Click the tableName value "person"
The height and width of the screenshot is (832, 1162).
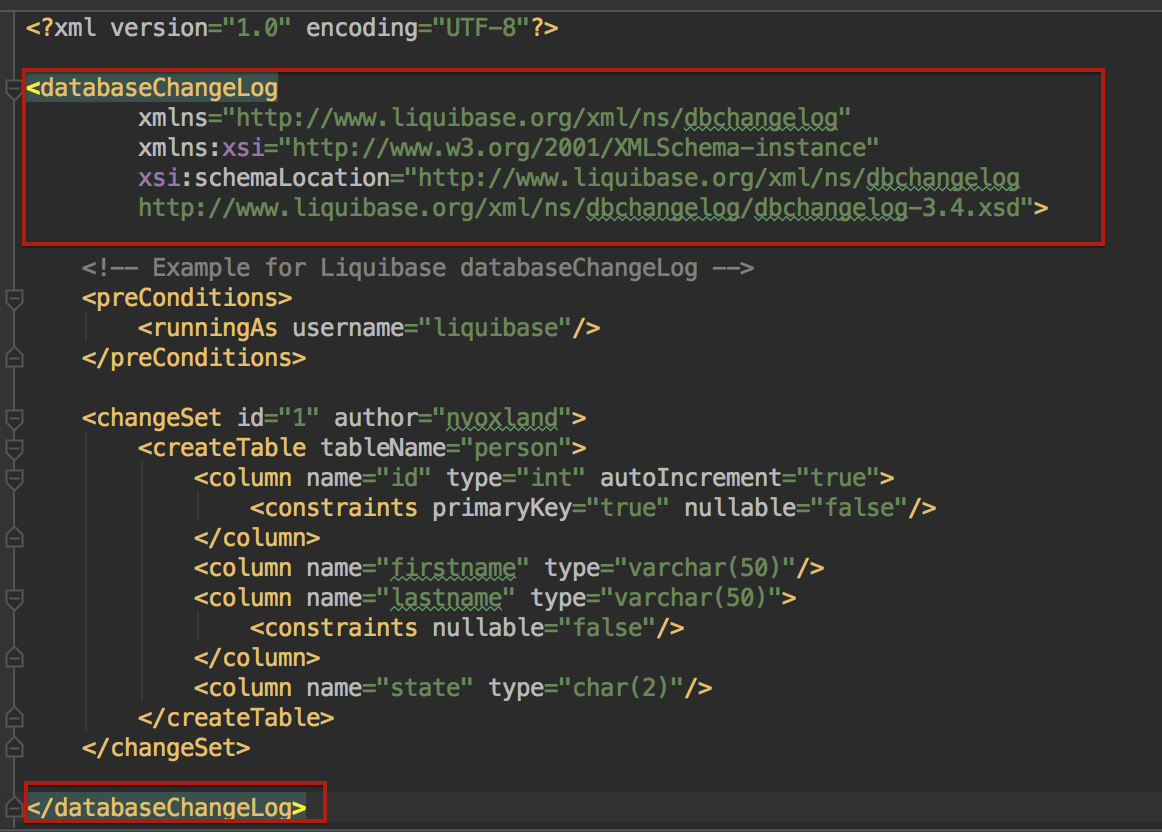pyautogui.click(x=516, y=447)
